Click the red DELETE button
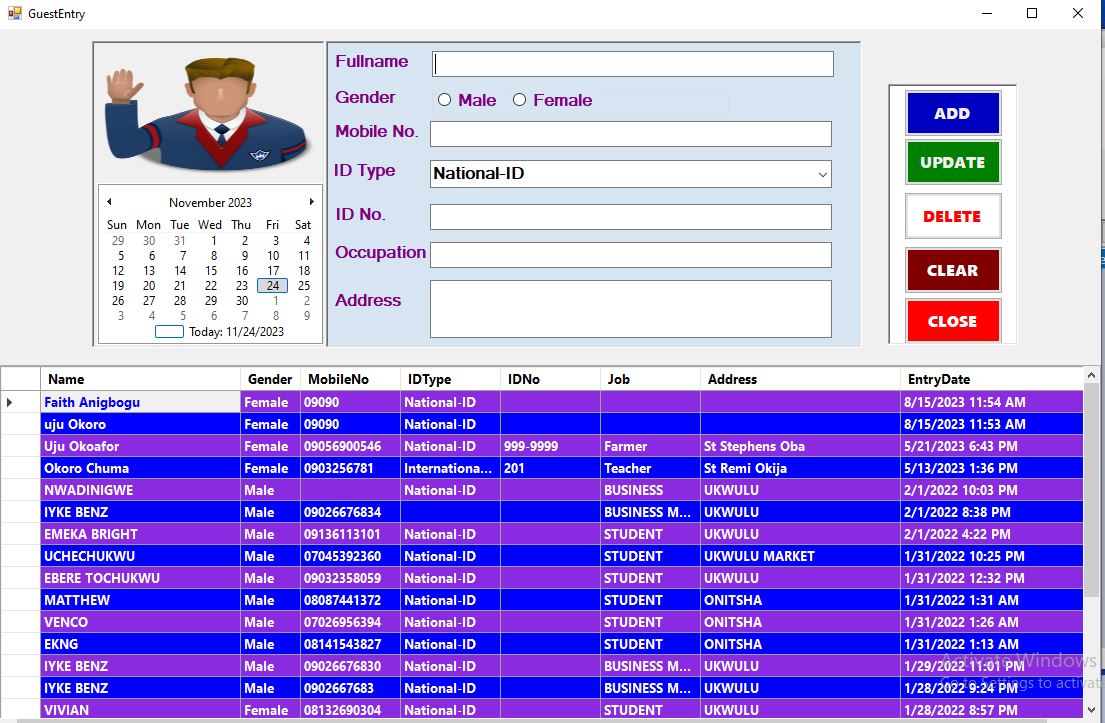Screen dimensions: 1105x723 tap(952, 216)
